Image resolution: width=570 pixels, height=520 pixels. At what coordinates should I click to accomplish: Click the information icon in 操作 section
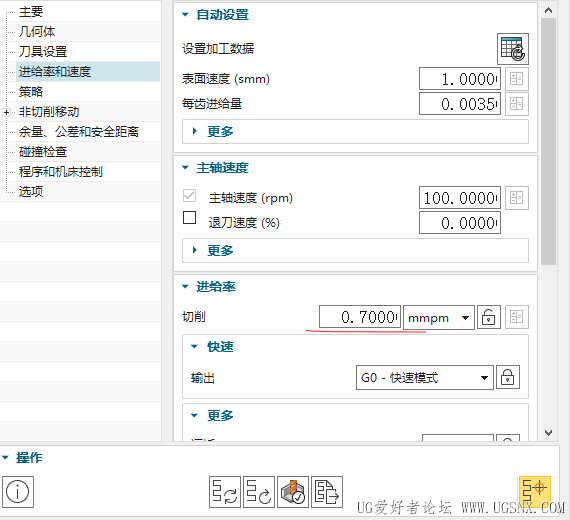pyautogui.click(x=18, y=492)
